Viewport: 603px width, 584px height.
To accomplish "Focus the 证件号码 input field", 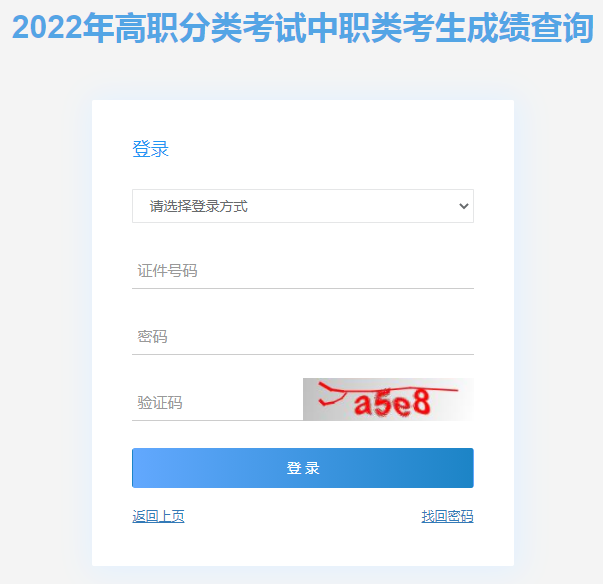I will click(x=303, y=271).
